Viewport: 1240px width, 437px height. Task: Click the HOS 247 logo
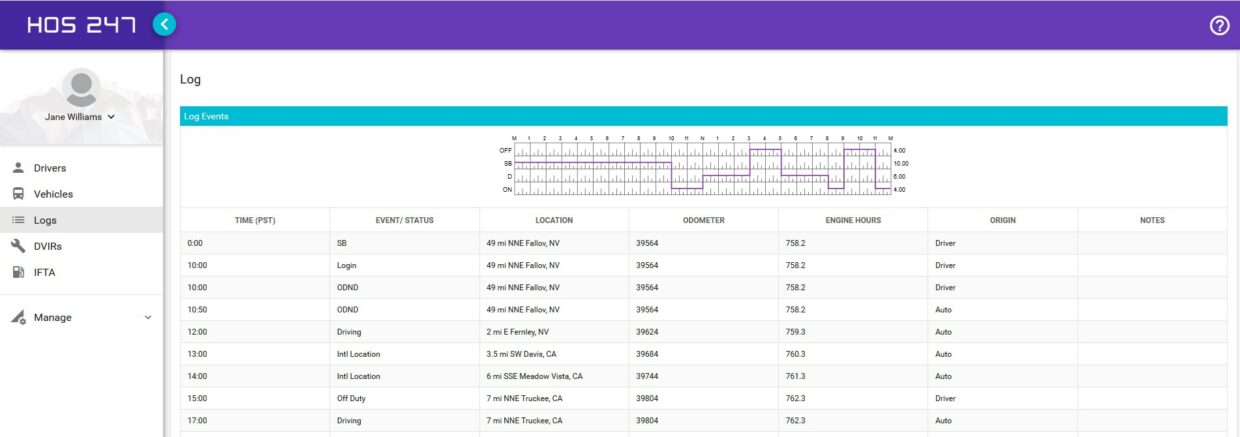(81, 25)
